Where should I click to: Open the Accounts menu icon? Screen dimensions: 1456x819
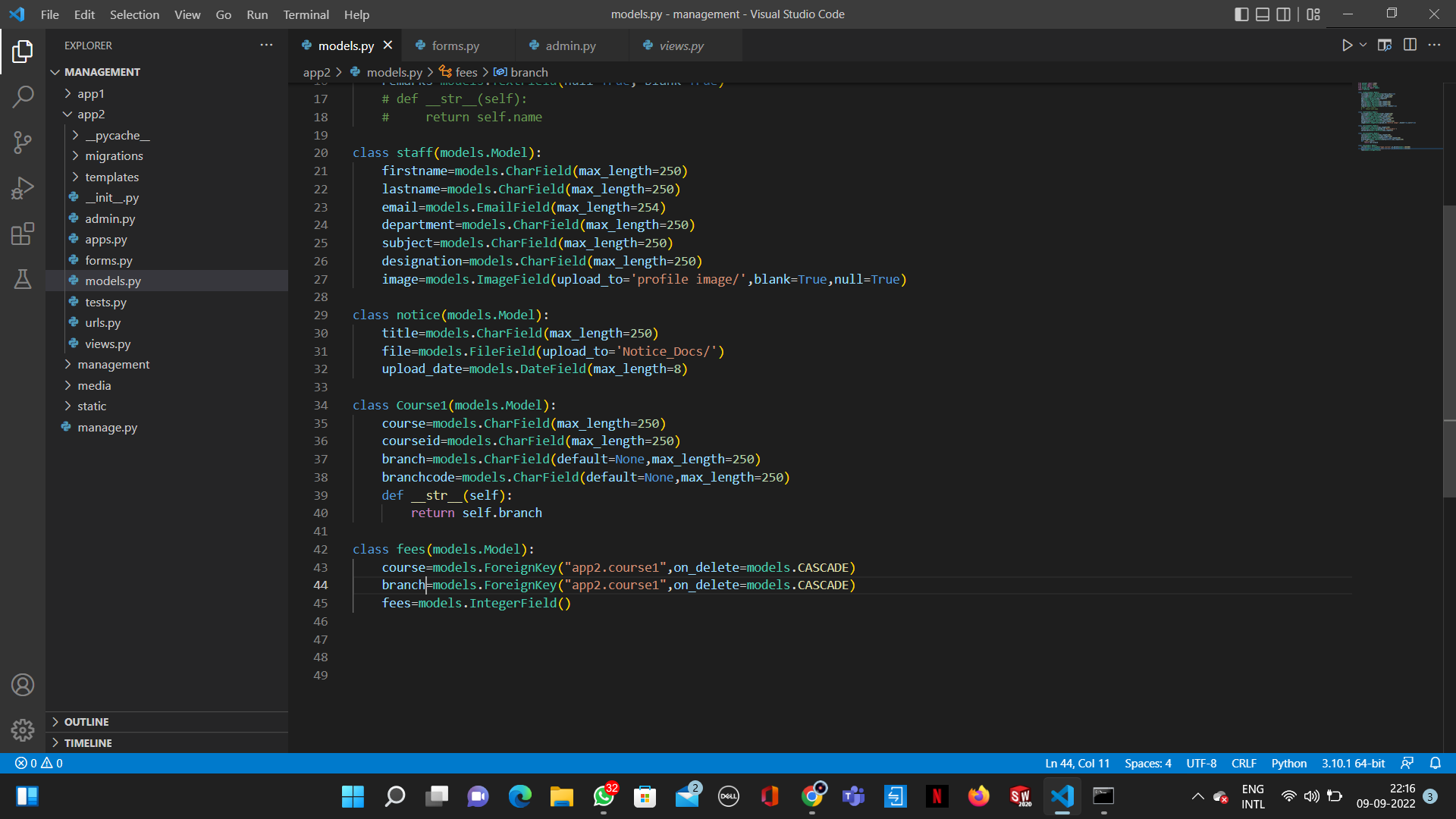pyautogui.click(x=23, y=685)
